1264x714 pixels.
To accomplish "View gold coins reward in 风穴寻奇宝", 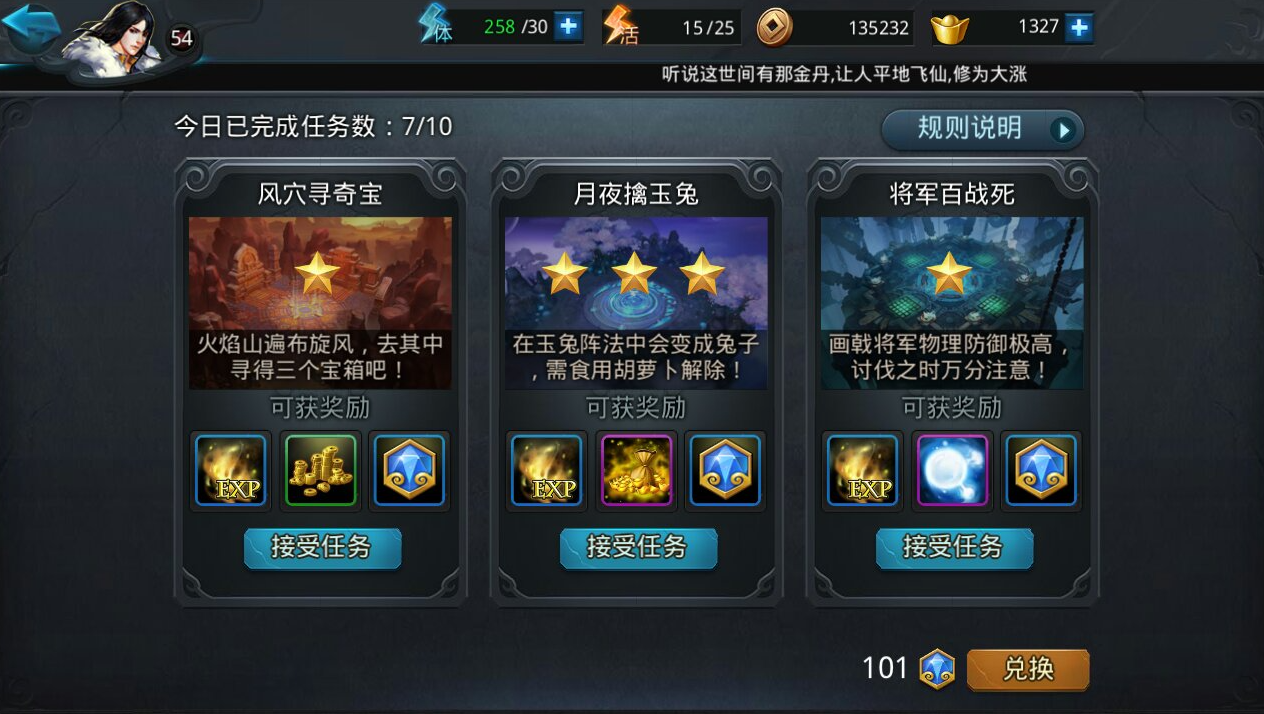I will tap(320, 470).
